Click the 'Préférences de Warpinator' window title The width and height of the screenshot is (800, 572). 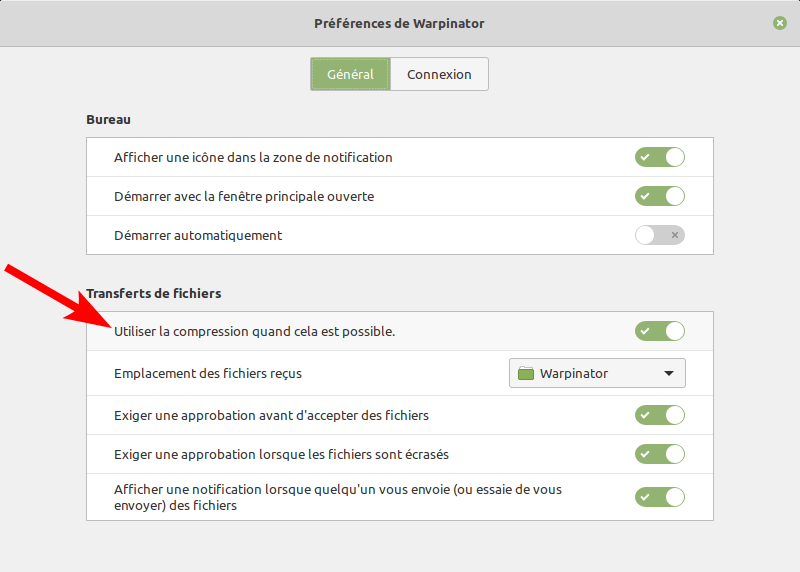pyautogui.click(x=399, y=23)
